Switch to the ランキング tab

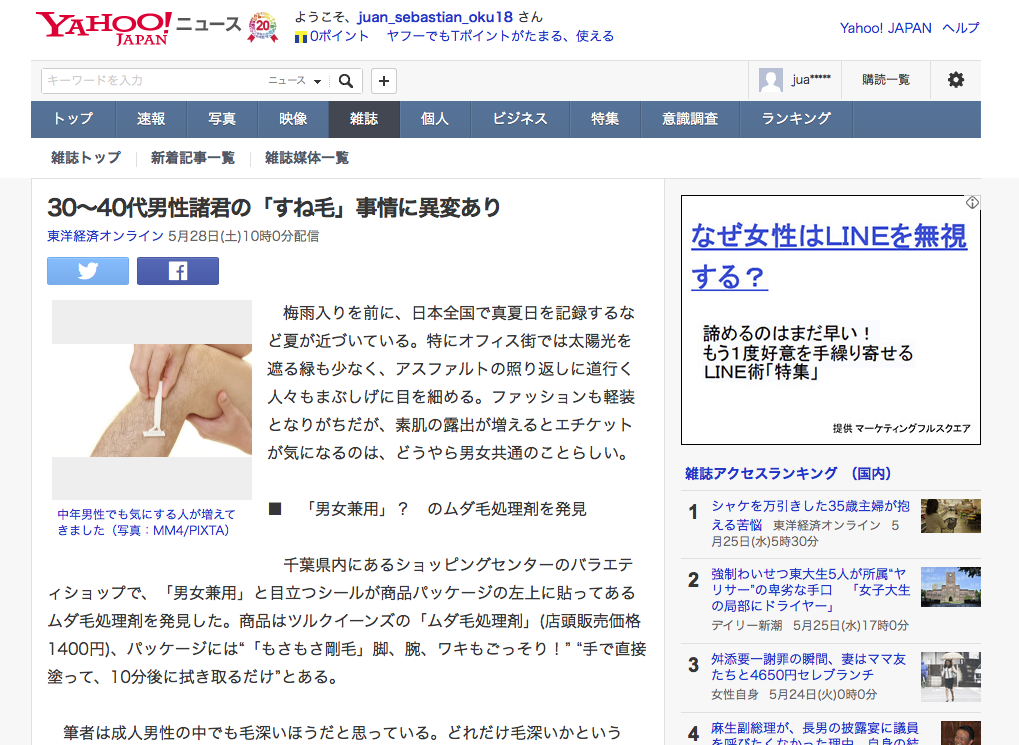pos(798,119)
